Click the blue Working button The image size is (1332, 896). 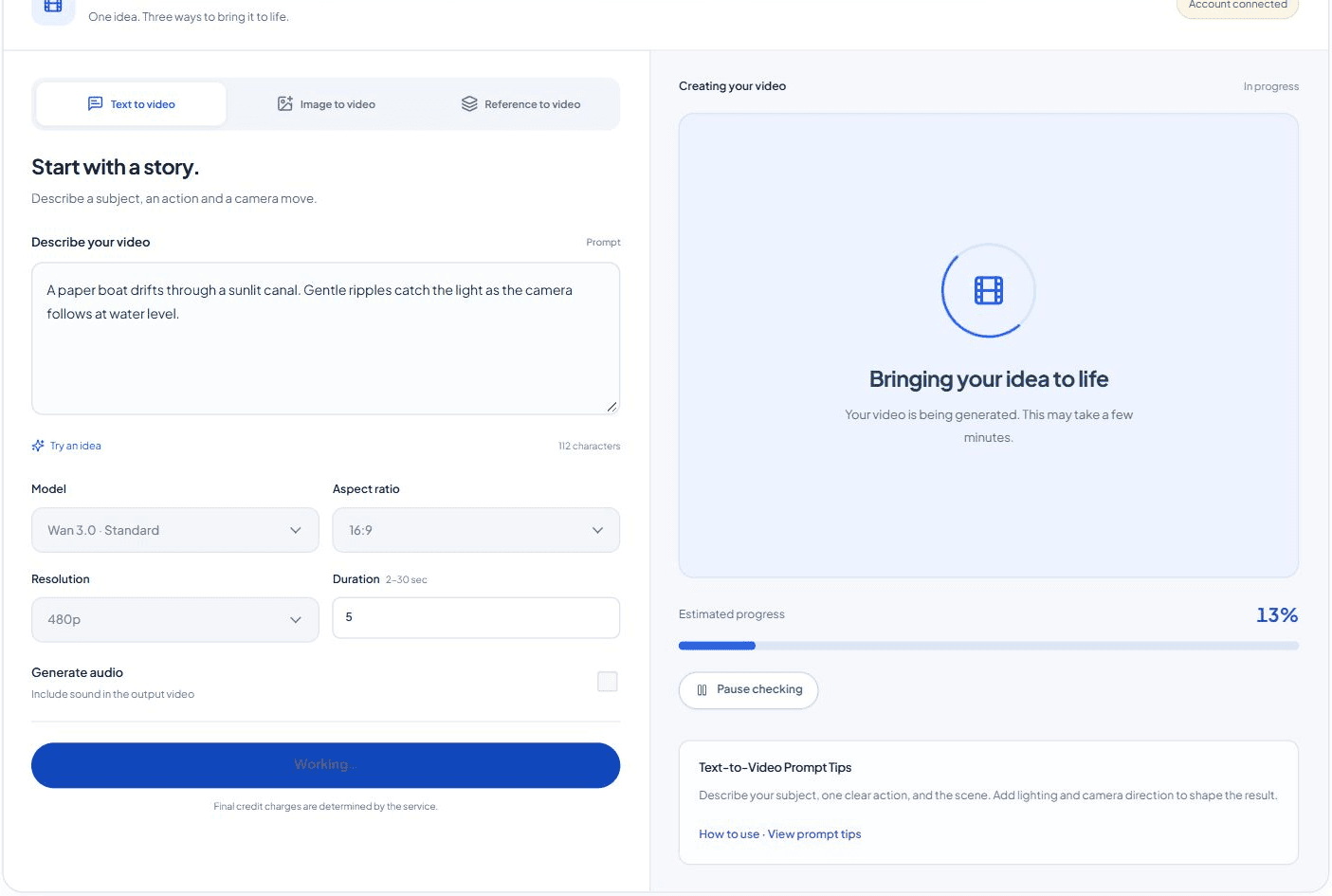325,765
